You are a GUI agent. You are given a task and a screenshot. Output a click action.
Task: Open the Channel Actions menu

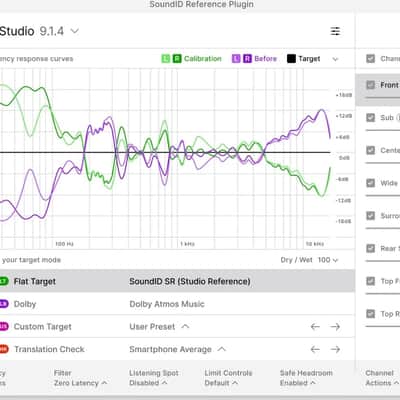point(382,378)
